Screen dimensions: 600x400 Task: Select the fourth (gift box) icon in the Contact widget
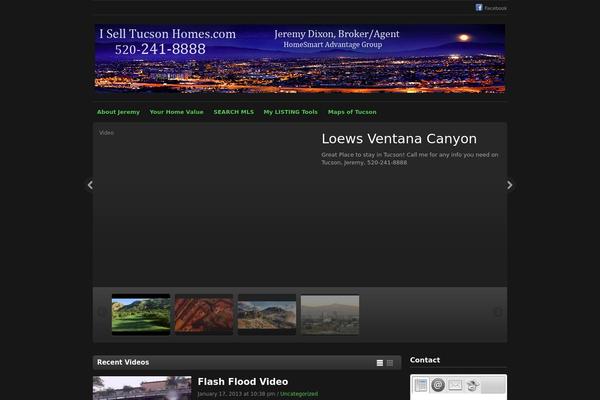pyautogui.click(x=473, y=385)
